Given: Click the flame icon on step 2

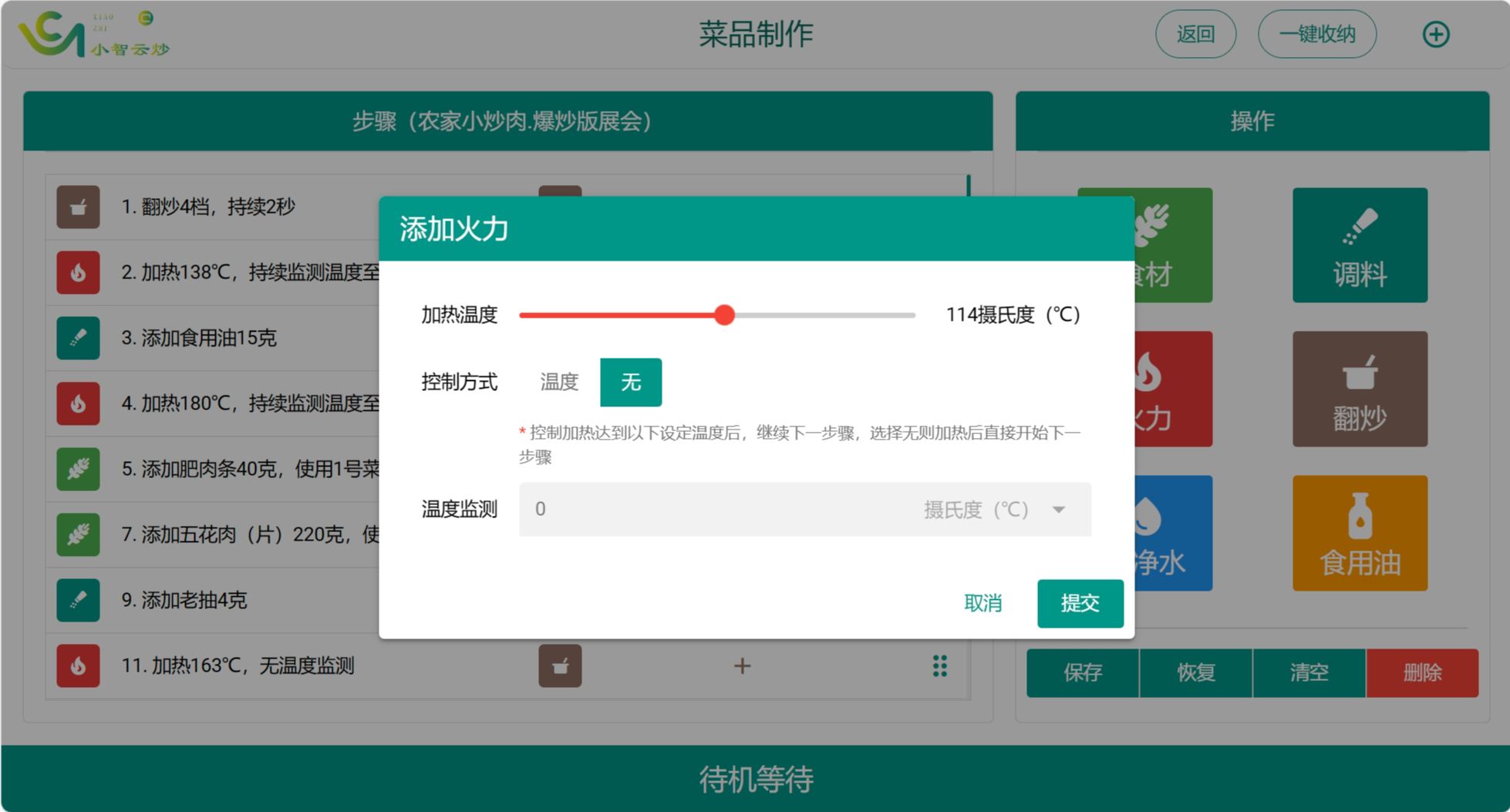Looking at the screenshot, I should click(x=78, y=272).
